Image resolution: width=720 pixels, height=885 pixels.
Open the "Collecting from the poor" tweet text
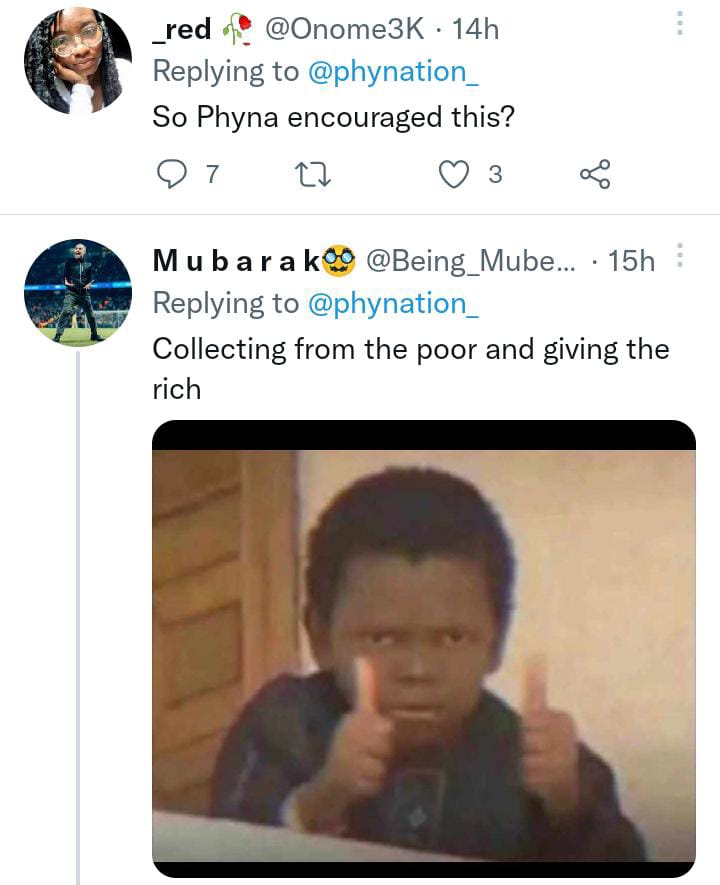coord(410,349)
